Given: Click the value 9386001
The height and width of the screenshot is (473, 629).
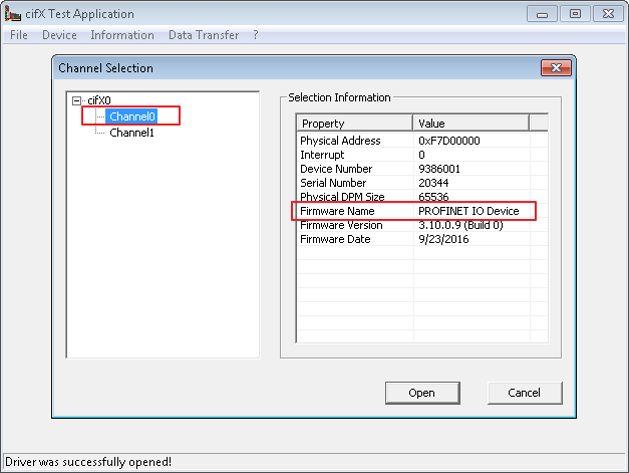Looking at the screenshot, I should [x=439, y=169].
